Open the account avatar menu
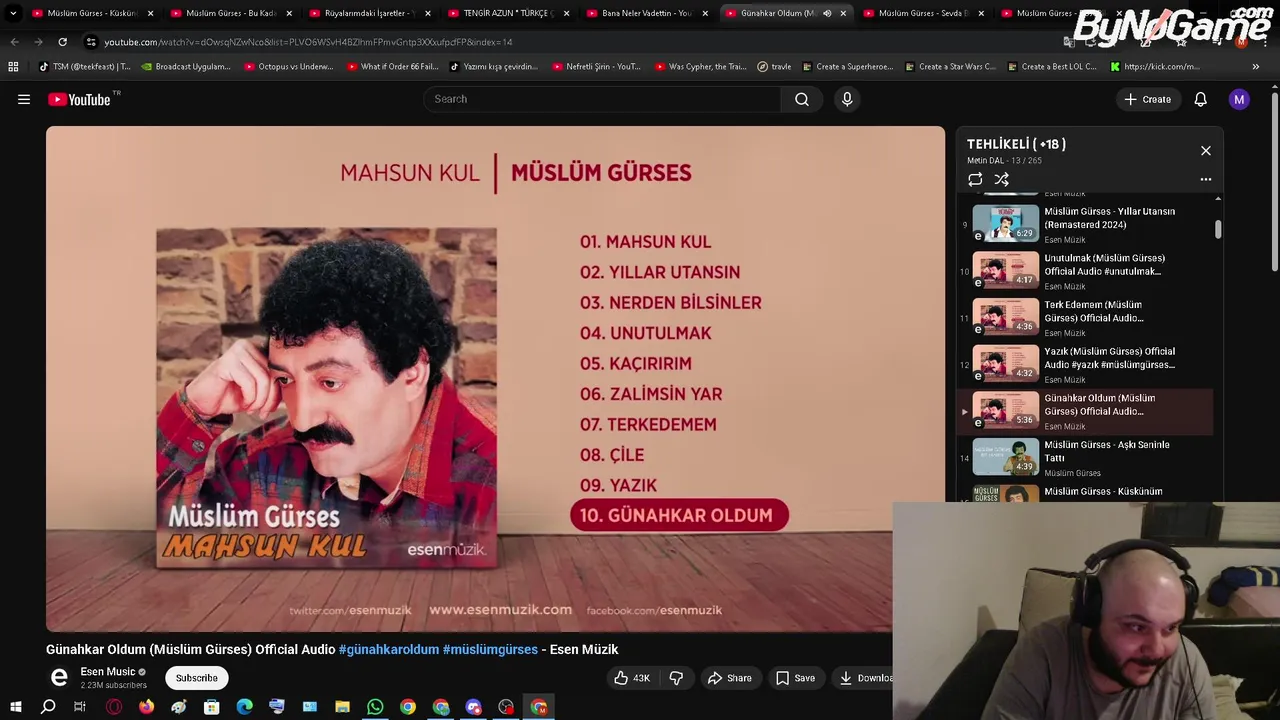 (x=1239, y=99)
